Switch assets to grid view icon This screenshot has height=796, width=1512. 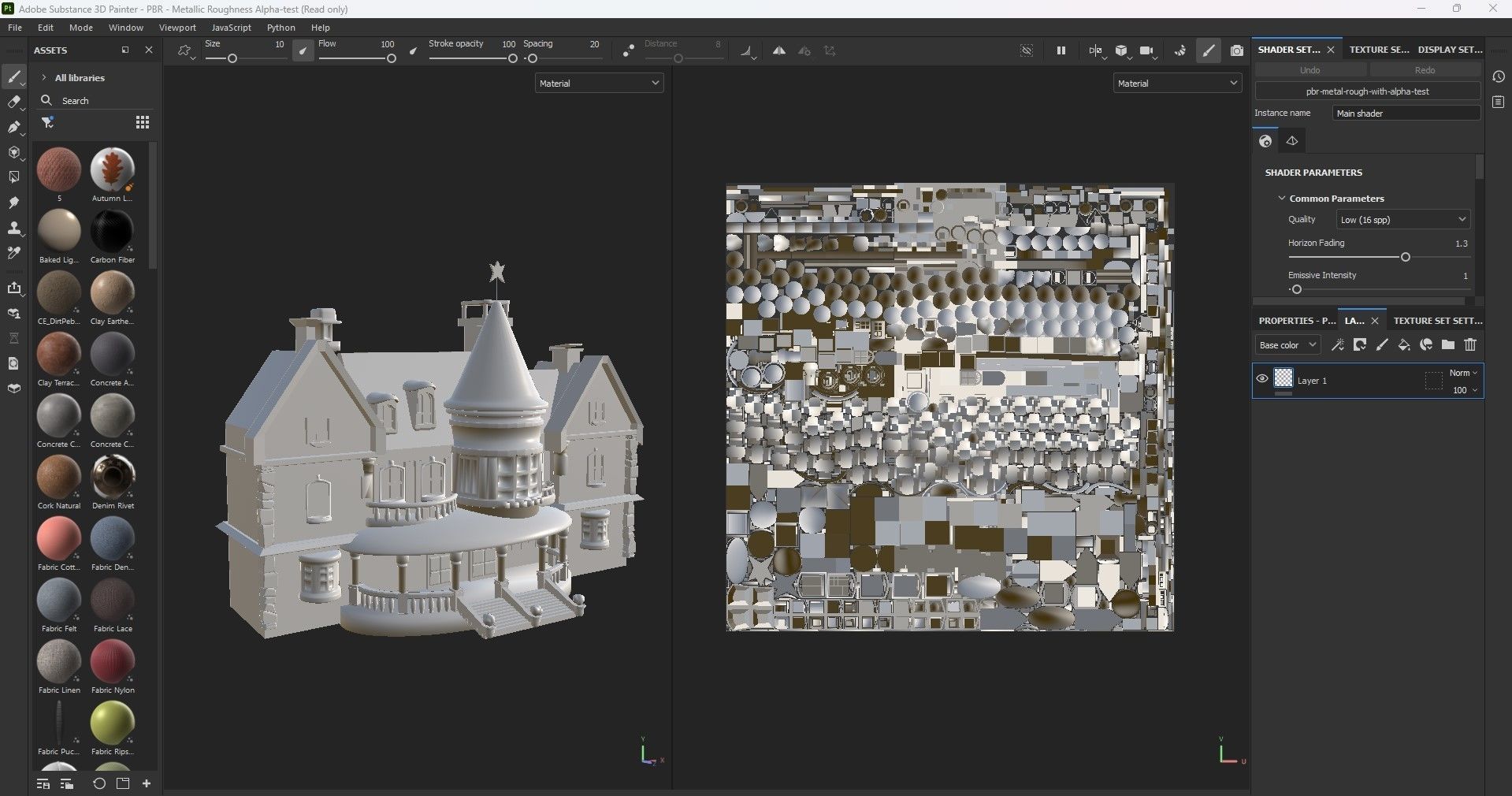pyautogui.click(x=143, y=122)
